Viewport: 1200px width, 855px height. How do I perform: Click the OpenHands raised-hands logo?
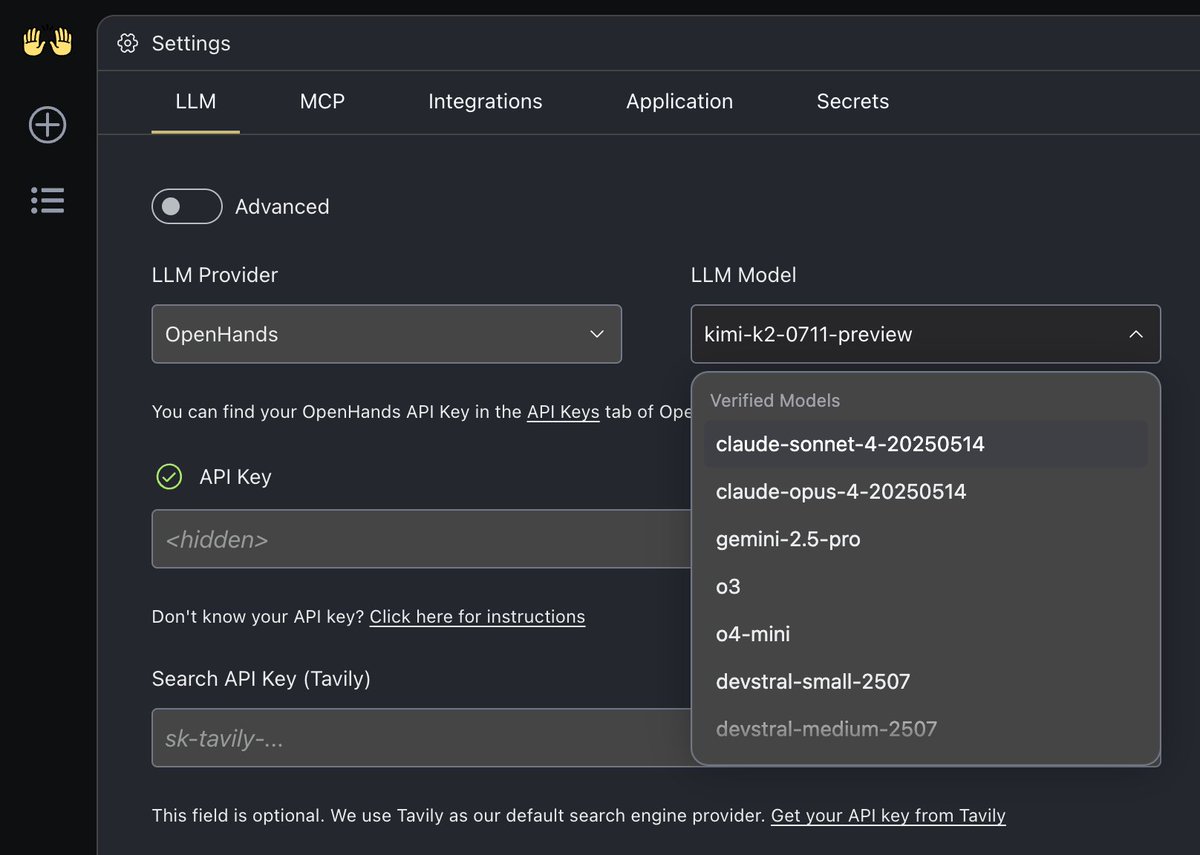[47, 42]
